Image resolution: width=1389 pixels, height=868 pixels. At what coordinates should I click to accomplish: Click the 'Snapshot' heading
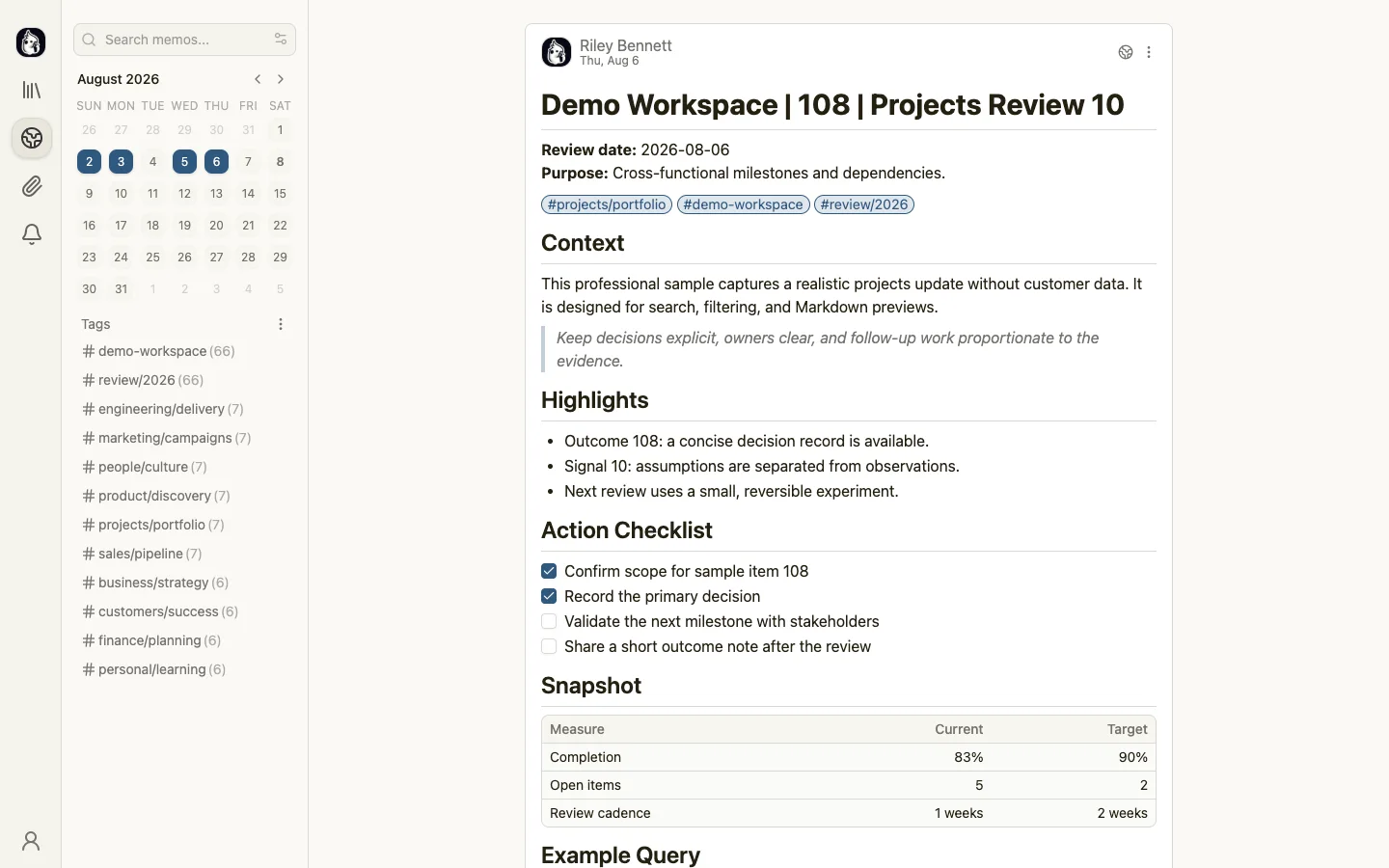[x=591, y=686]
